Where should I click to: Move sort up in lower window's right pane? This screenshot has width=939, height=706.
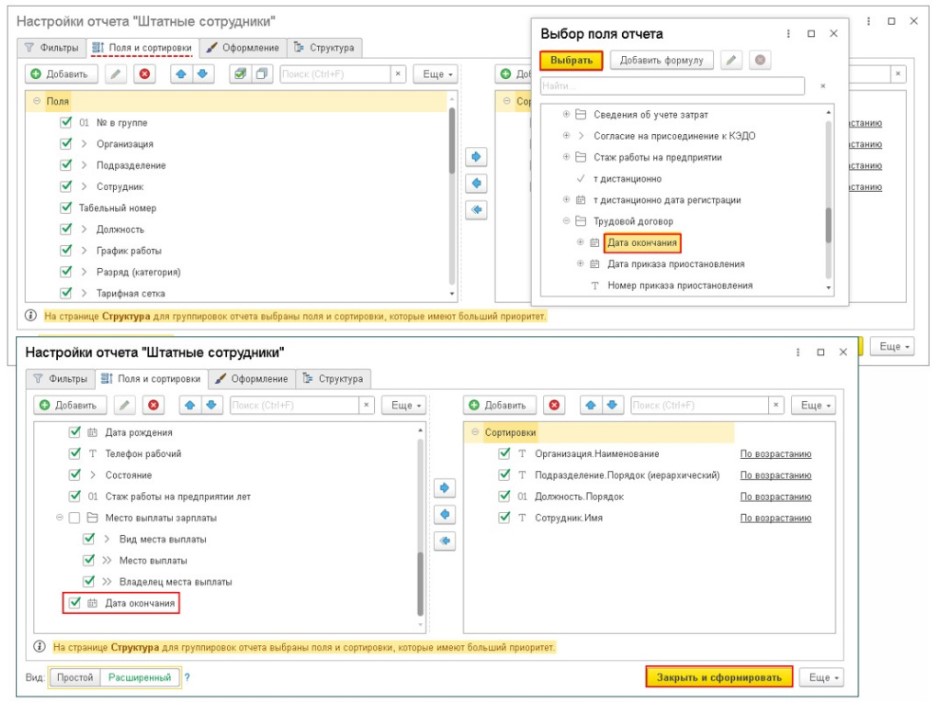click(x=590, y=405)
